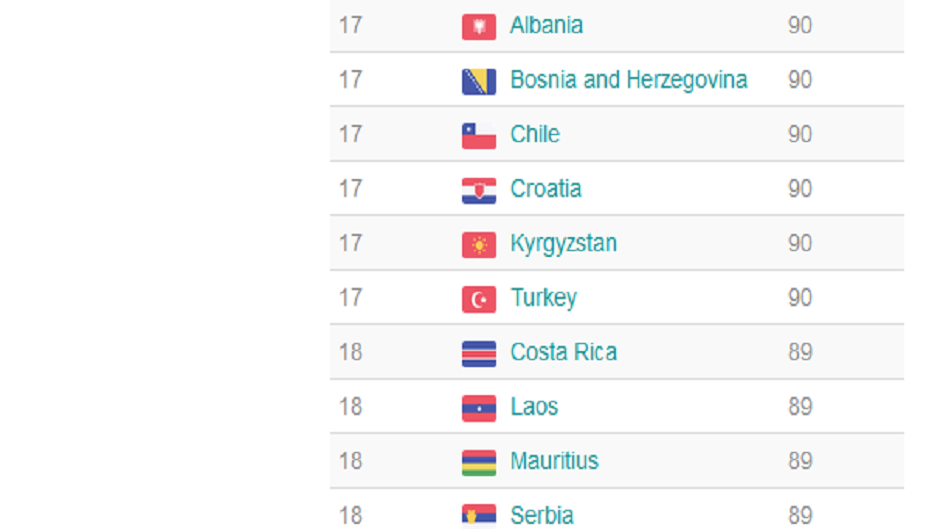Click the Chile flag icon
This screenshot has height=529, width=940.
coord(479,136)
